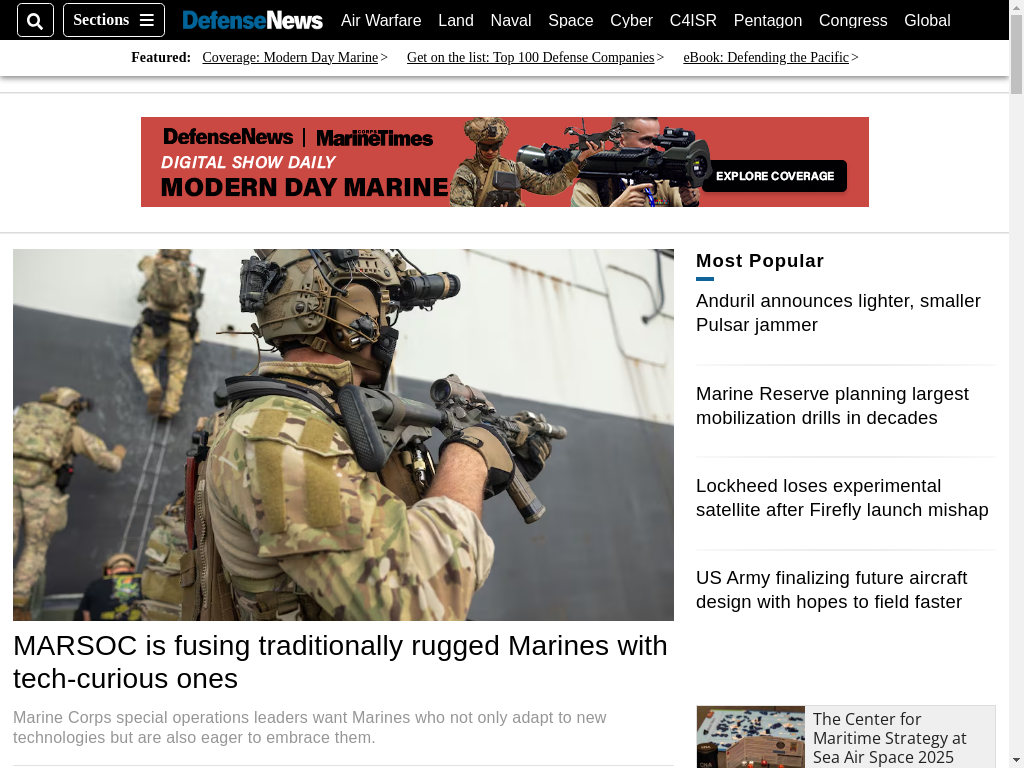Image resolution: width=1024 pixels, height=768 pixels.
Task: Open Anduril Pulsar jammer article
Action: coord(838,313)
